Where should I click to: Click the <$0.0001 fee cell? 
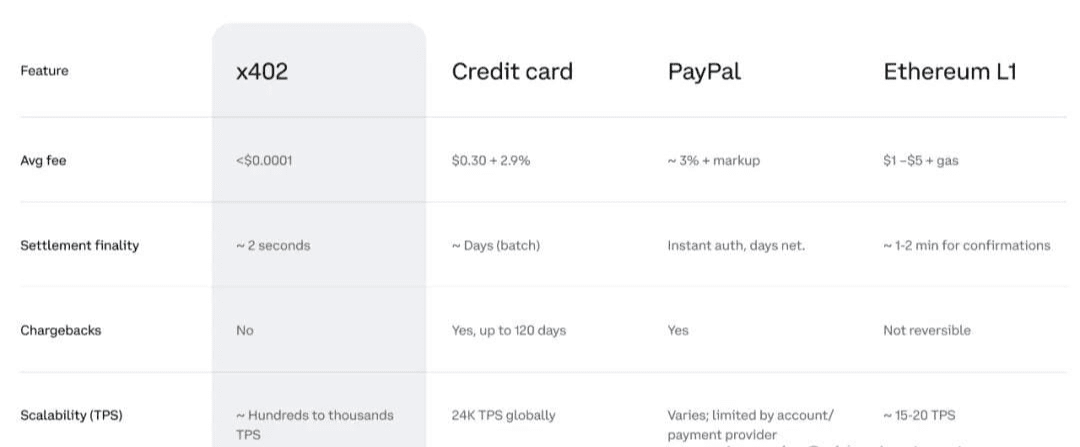(x=264, y=160)
